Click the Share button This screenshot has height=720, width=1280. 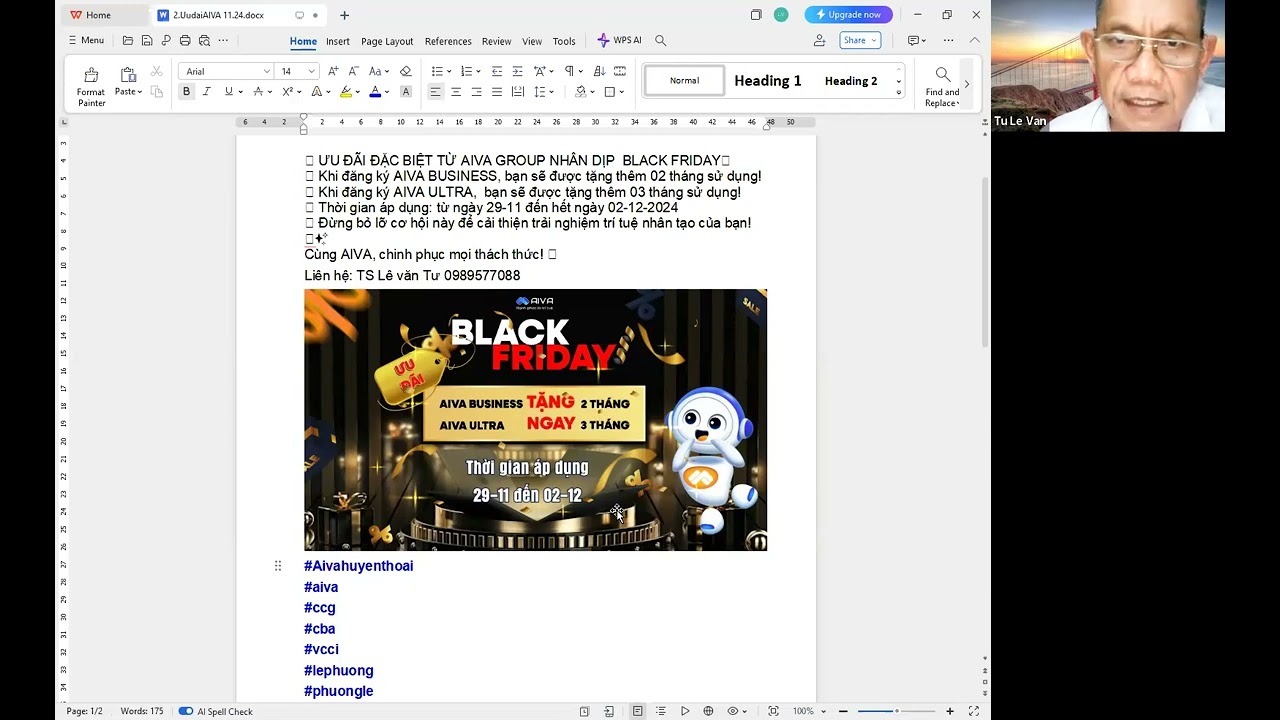pos(860,41)
